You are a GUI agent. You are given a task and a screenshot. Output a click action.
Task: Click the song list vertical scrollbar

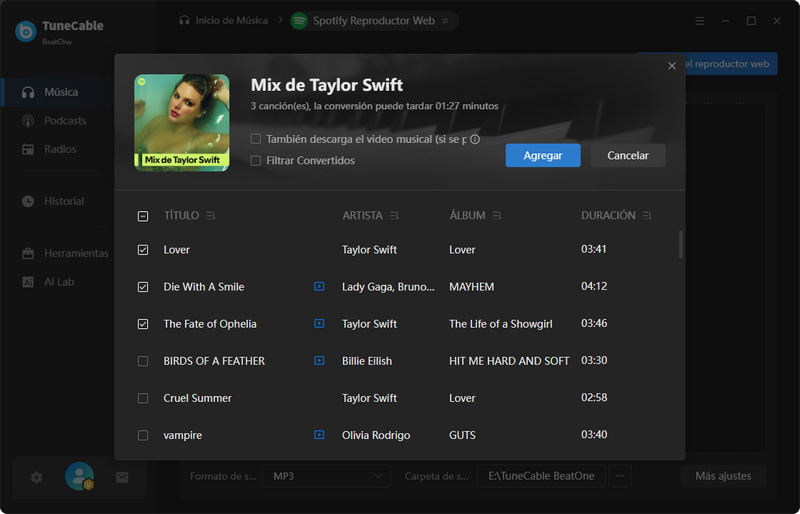pos(681,244)
